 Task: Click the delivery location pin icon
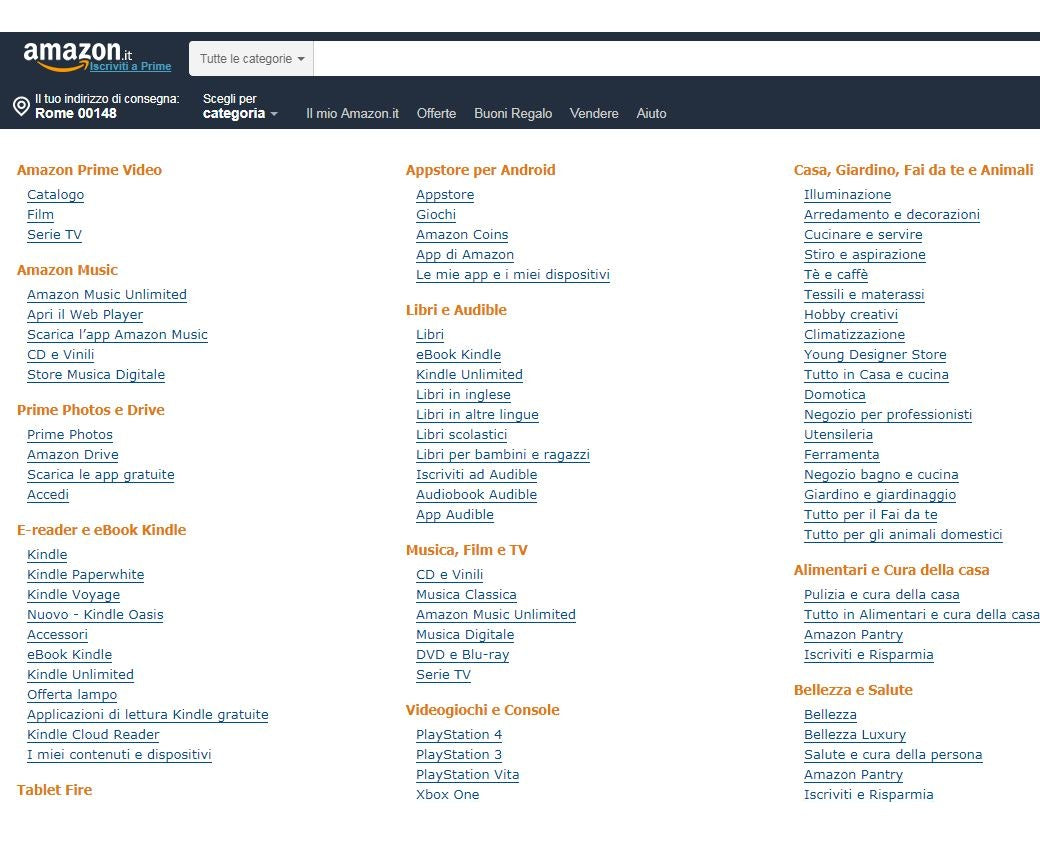21,106
